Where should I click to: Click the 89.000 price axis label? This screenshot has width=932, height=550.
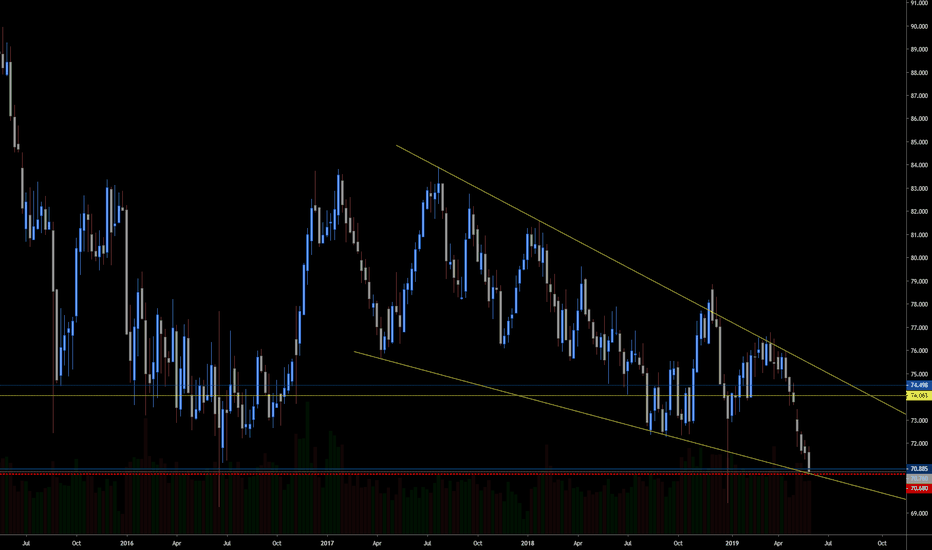coord(919,49)
